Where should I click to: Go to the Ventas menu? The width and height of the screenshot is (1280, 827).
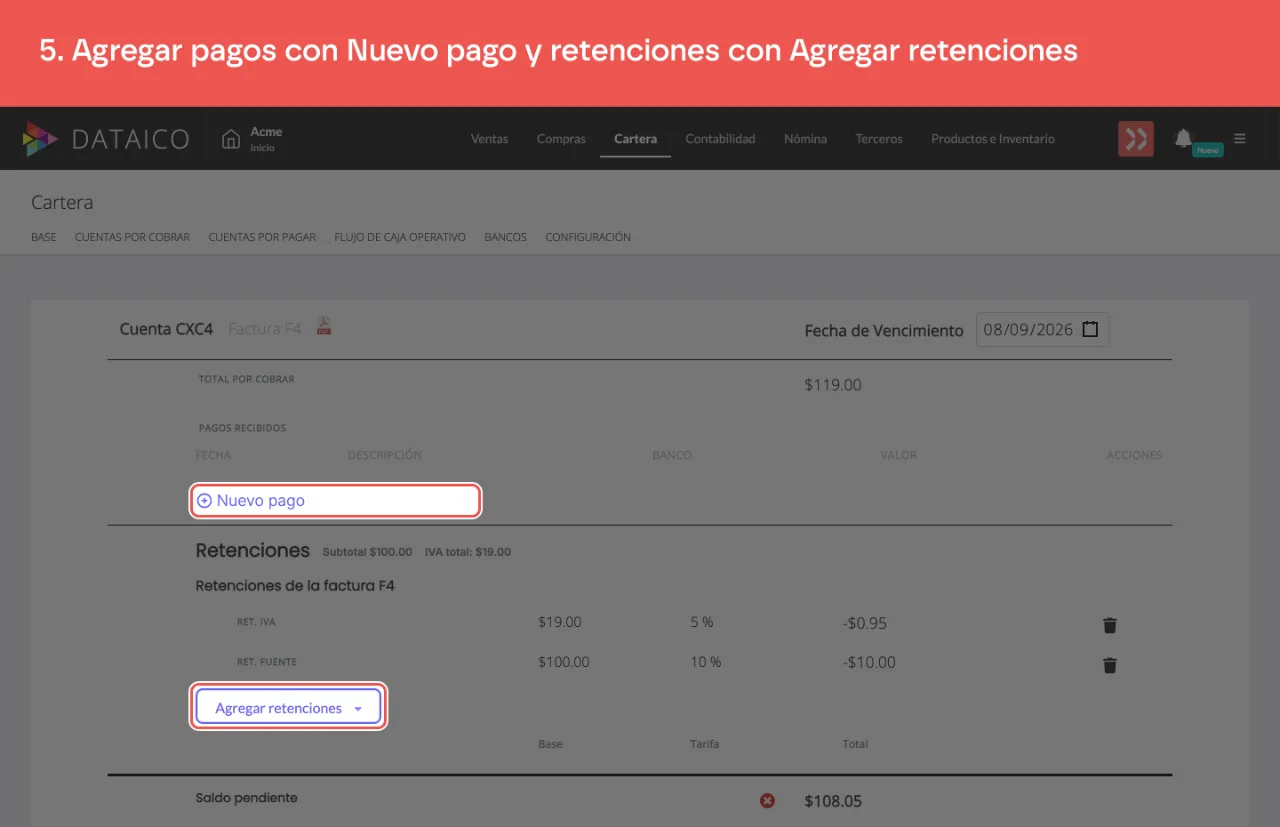coord(489,139)
